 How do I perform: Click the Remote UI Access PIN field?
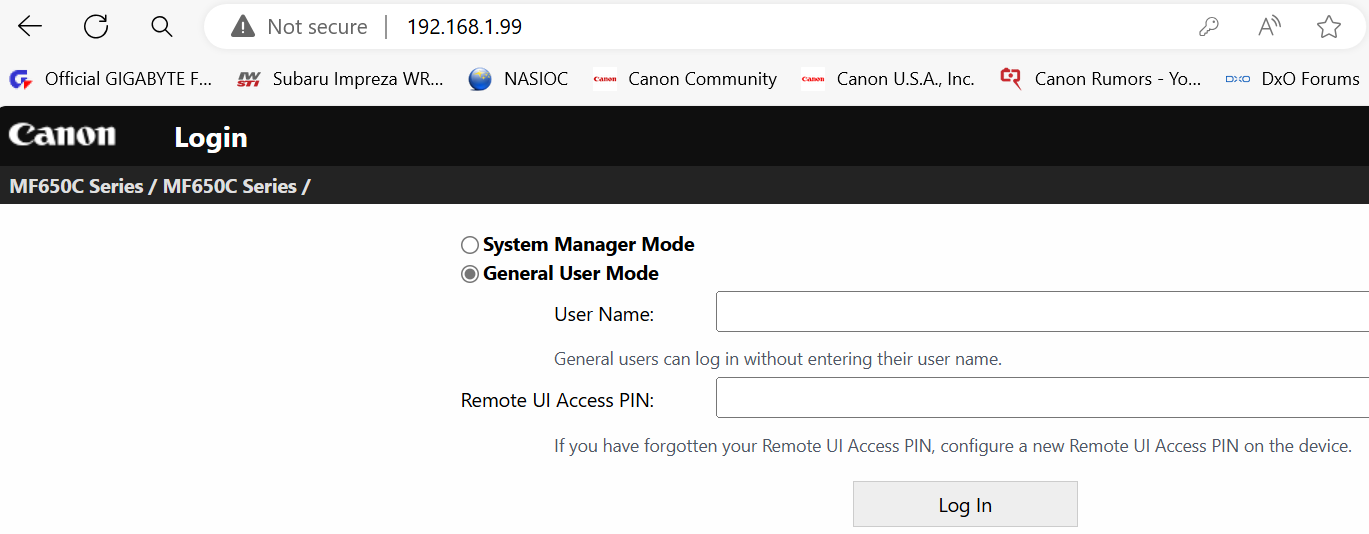1040,398
